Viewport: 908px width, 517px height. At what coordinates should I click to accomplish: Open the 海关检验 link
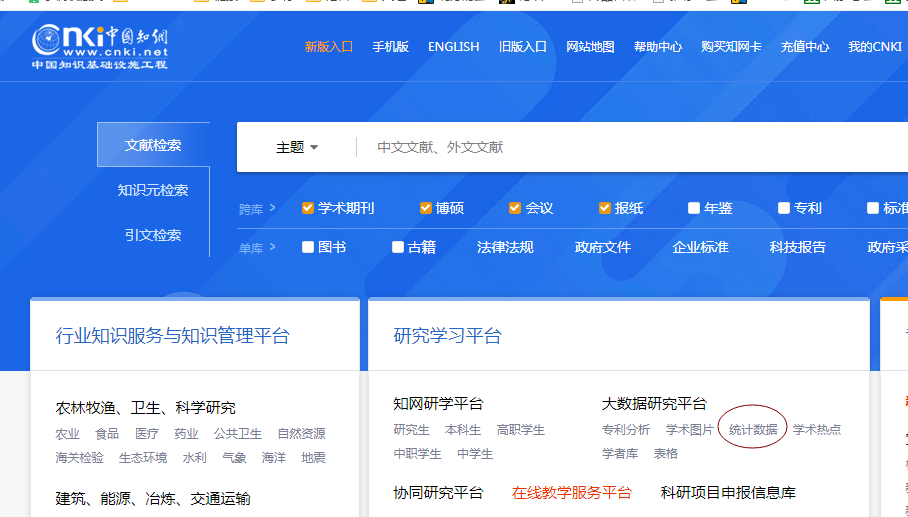79,457
